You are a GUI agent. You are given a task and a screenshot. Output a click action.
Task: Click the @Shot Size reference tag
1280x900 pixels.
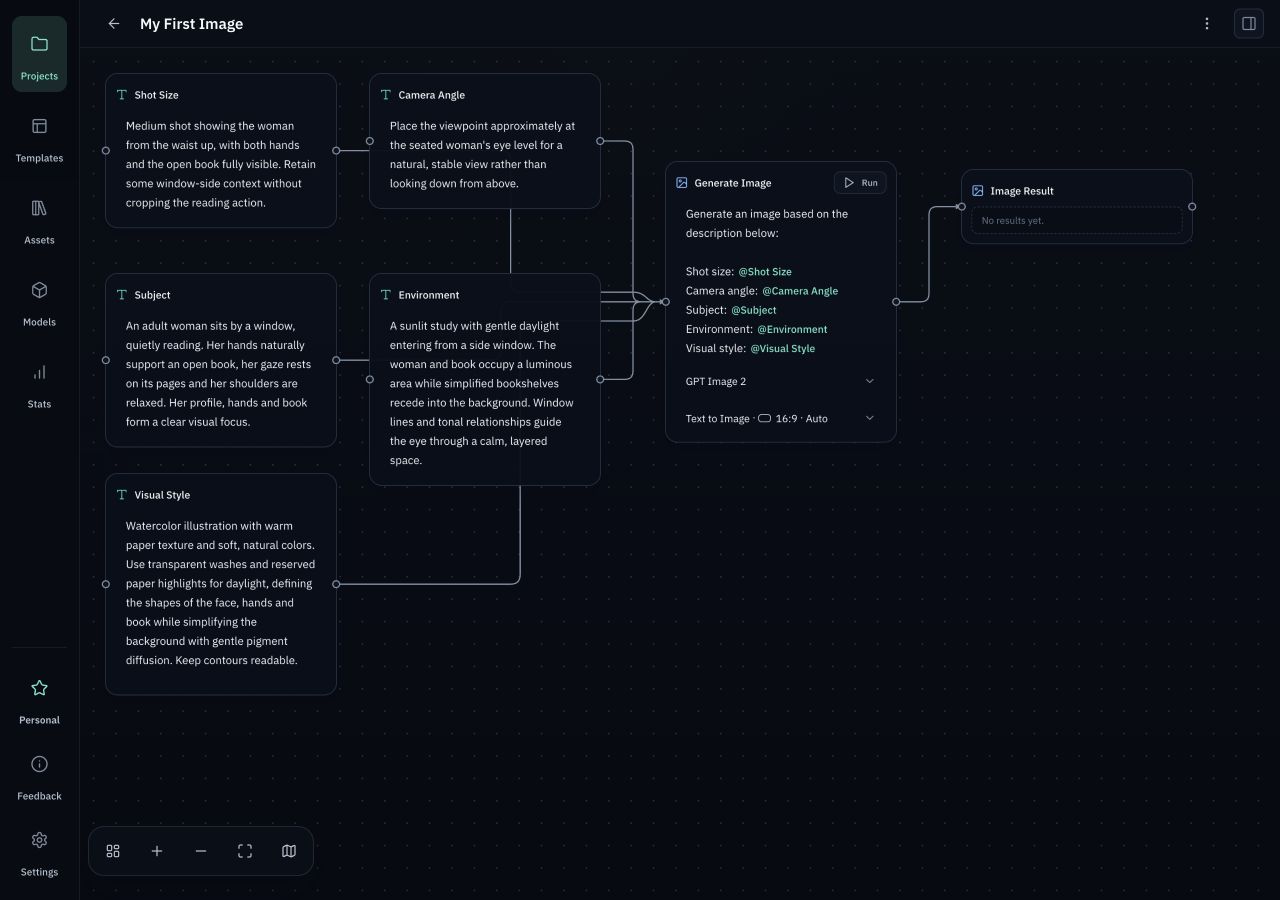coord(765,271)
